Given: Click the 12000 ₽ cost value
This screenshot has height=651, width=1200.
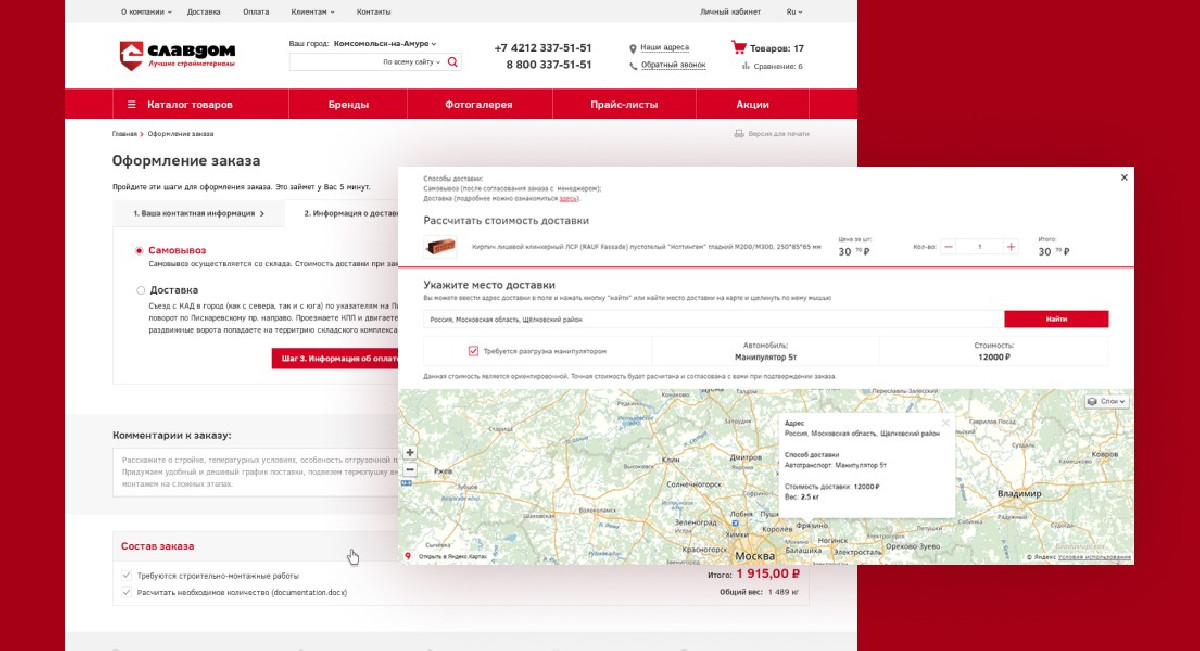Looking at the screenshot, I should 993,356.
